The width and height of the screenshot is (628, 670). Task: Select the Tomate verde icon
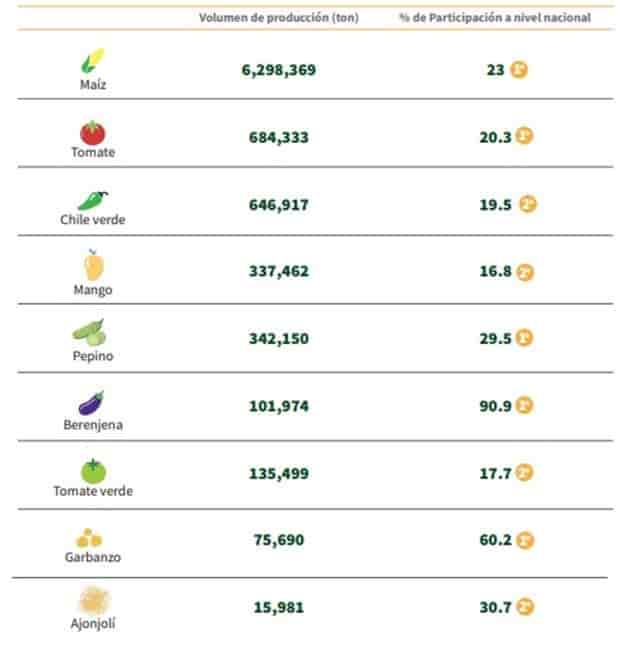tap(93, 469)
